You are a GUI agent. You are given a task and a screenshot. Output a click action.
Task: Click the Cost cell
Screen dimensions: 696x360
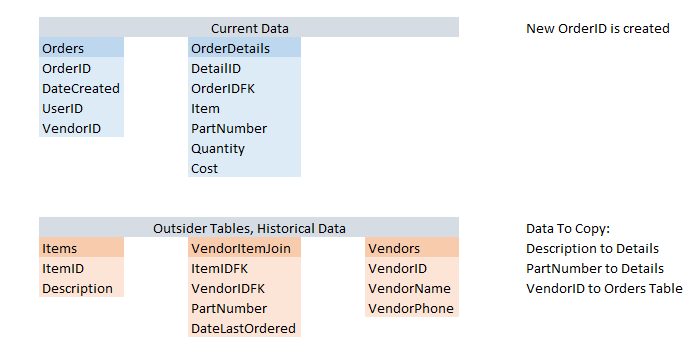244,167
